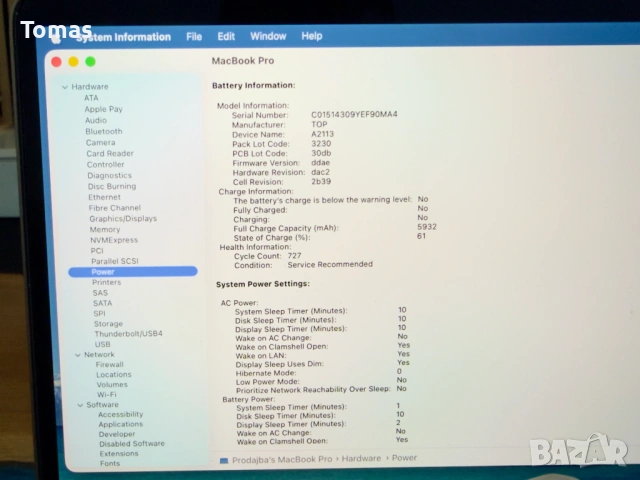Select Bluetooth in the sidebar
The height and width of the screenshot is (480, 640).
point(104,131)
